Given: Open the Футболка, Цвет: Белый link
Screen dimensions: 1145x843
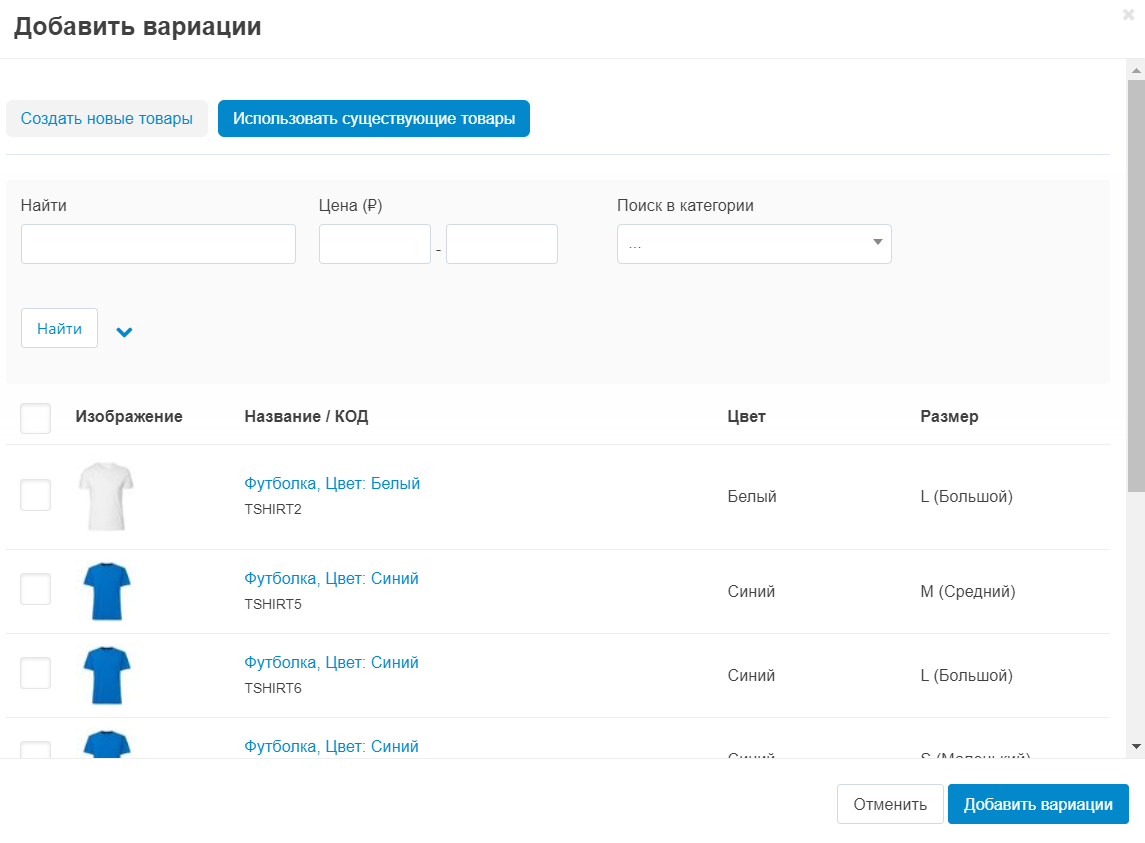Looking at the screenshot, I should coord(332,484).
